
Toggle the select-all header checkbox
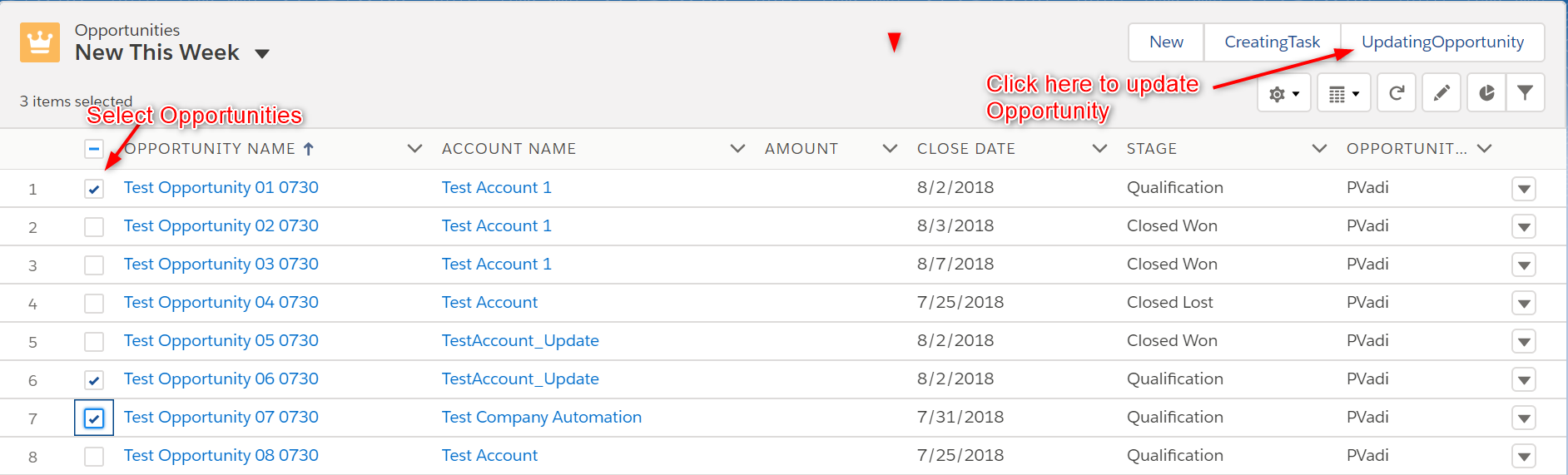94,149
